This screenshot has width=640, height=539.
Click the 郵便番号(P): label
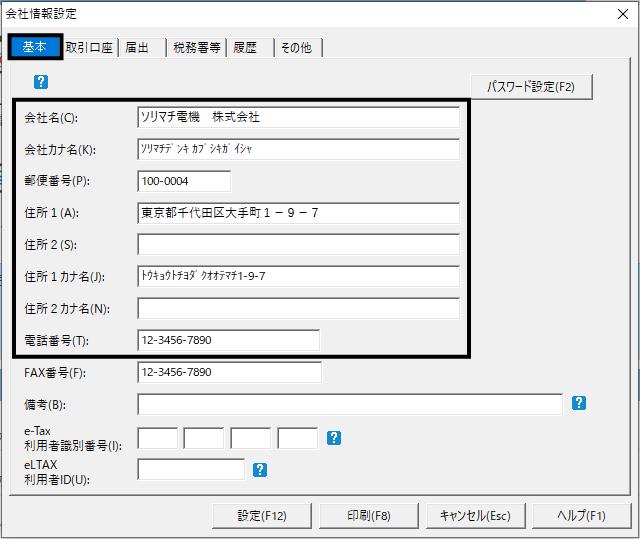(x=57, y=181)
